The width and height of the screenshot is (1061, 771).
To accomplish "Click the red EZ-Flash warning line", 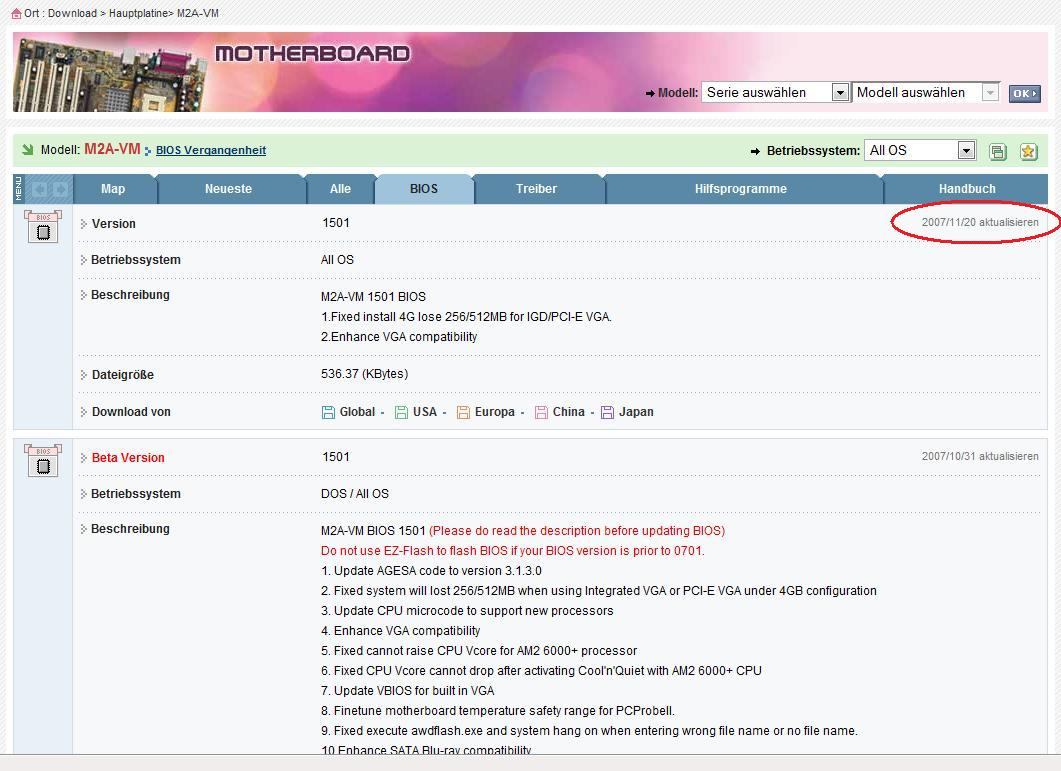I will 512,550.
